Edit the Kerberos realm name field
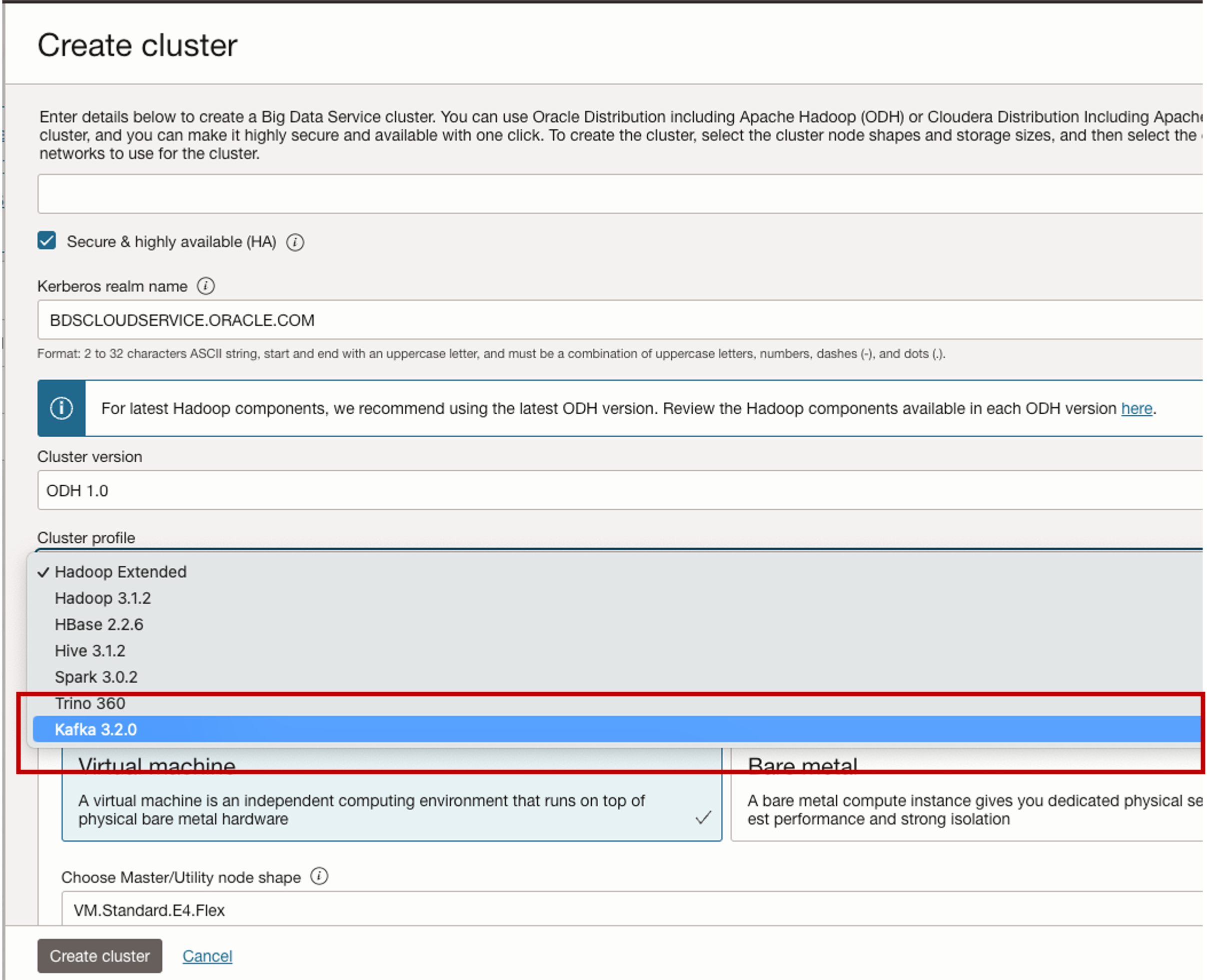This screenshot has width=1207, height=980. tap(620, 319)
